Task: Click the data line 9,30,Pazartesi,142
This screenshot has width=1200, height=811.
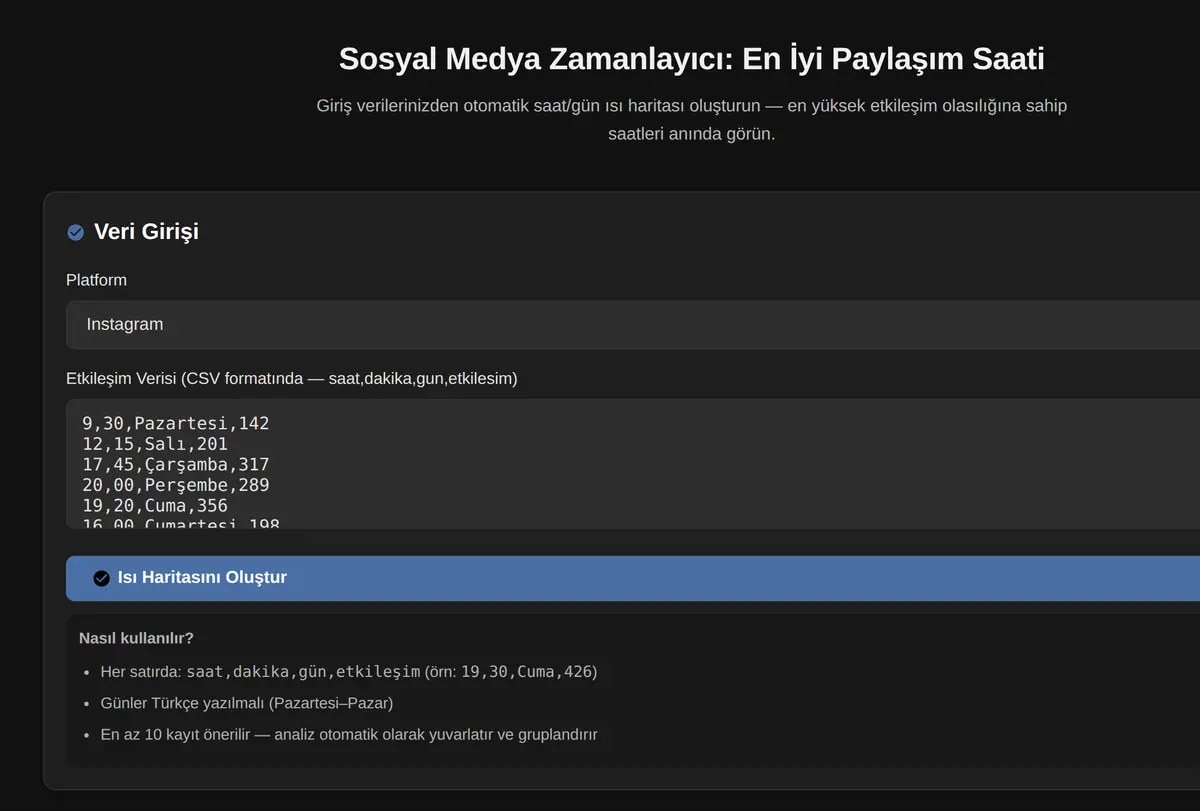Action: (176, 423)
